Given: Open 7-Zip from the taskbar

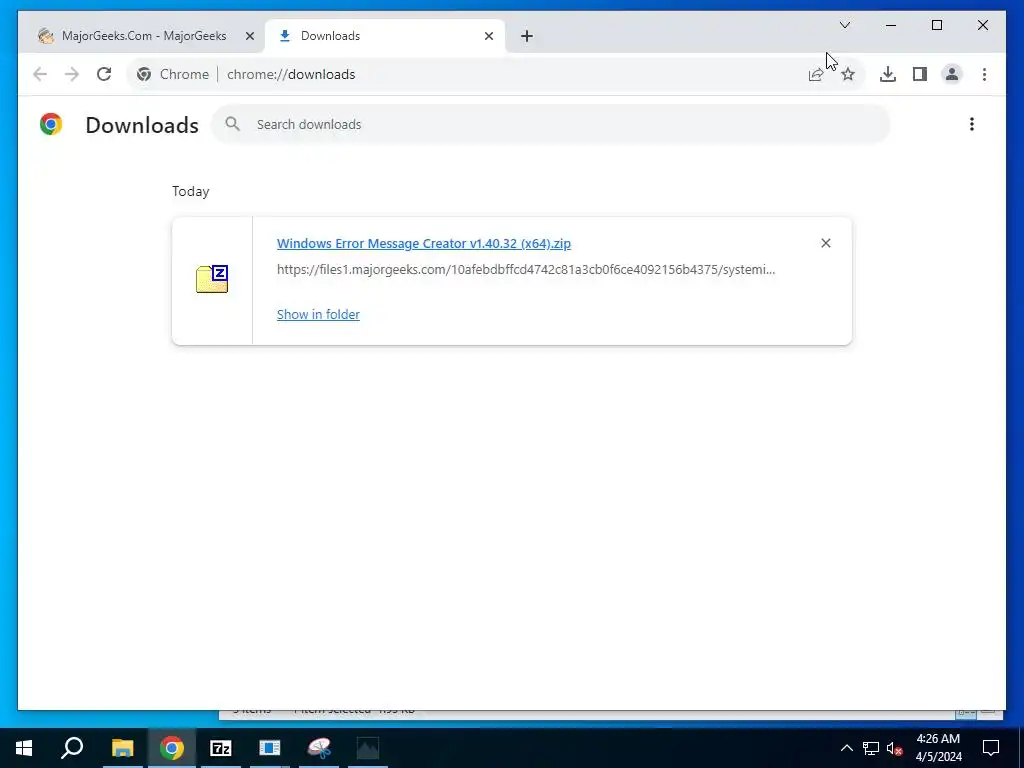Looking at the screenshot, I should [x=221, y=748].
